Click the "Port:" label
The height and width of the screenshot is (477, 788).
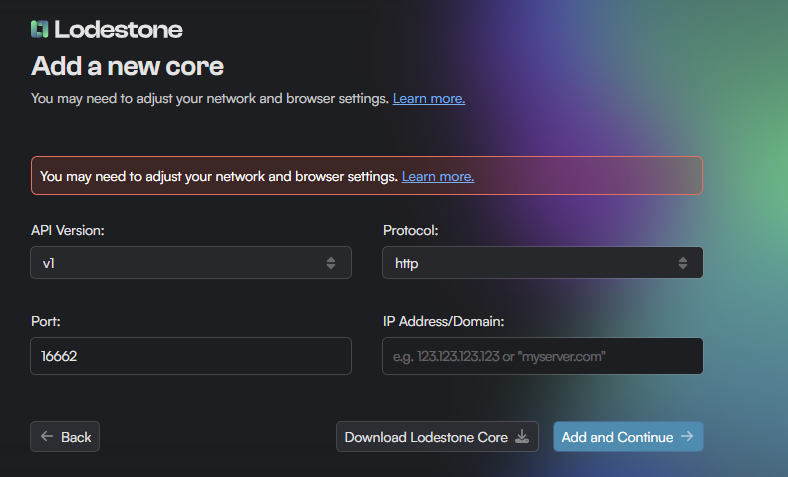46,321
